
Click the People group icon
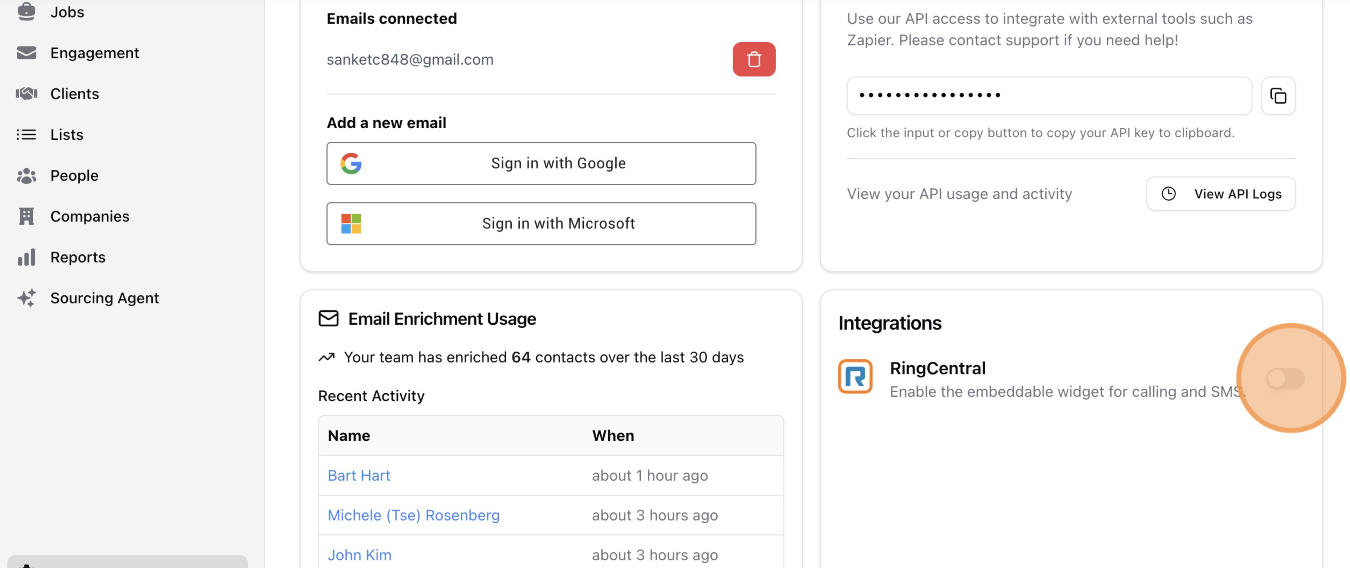click(x=27, y=176)
